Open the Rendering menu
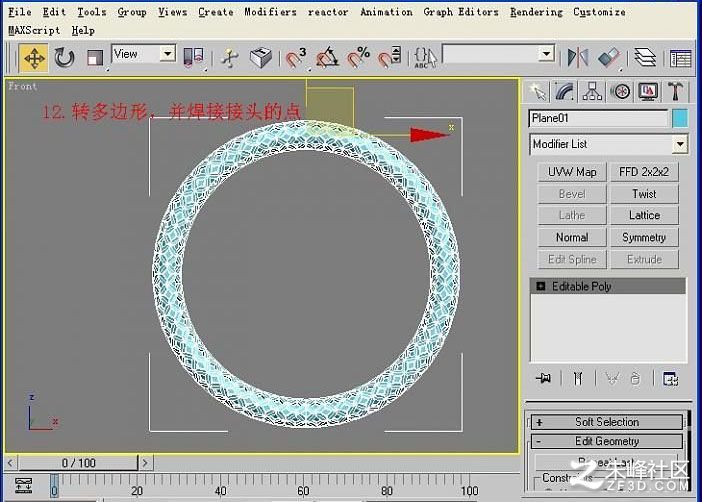 536,12
